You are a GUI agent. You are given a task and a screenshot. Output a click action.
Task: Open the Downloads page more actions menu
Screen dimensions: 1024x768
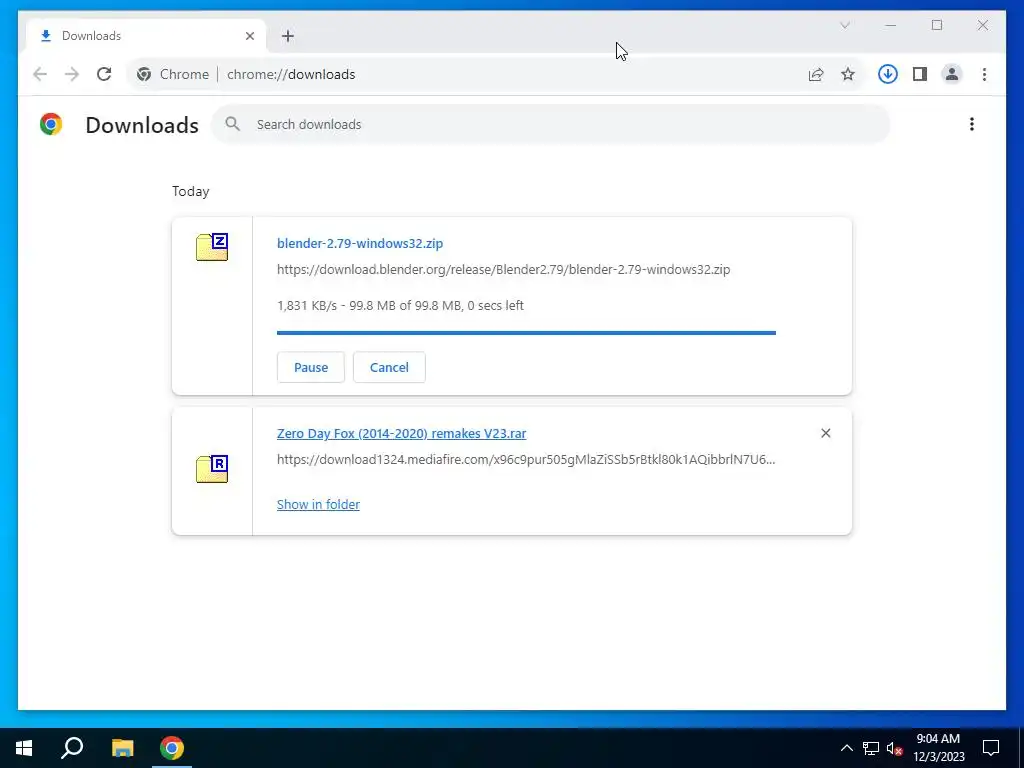pos(972,124)
